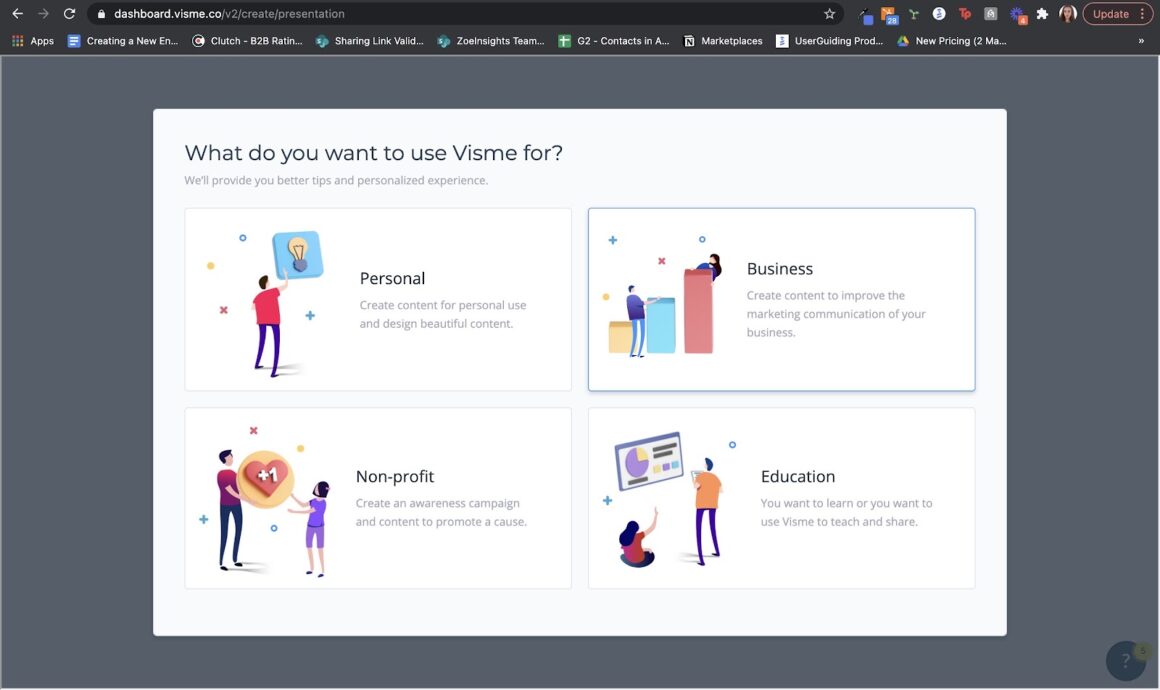This screenshot has height=690, width=1160.
Task: Open the Apps launcher grid
Action: pos(17,40)
